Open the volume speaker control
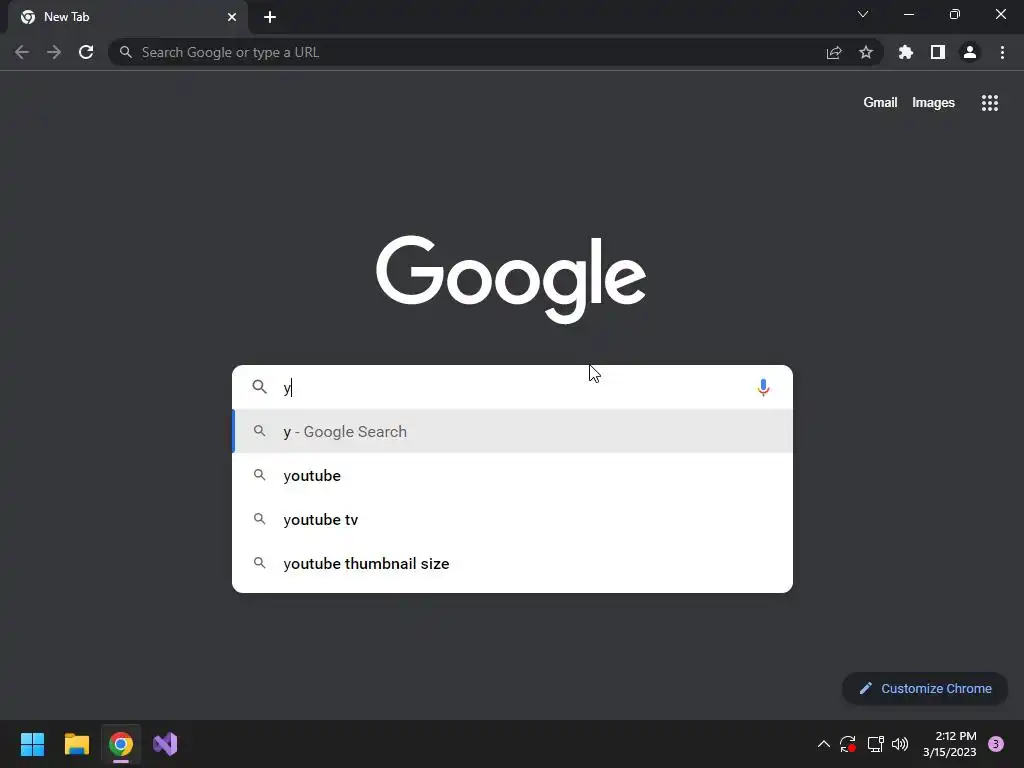Screen dimensions: 1024x768 900,744
